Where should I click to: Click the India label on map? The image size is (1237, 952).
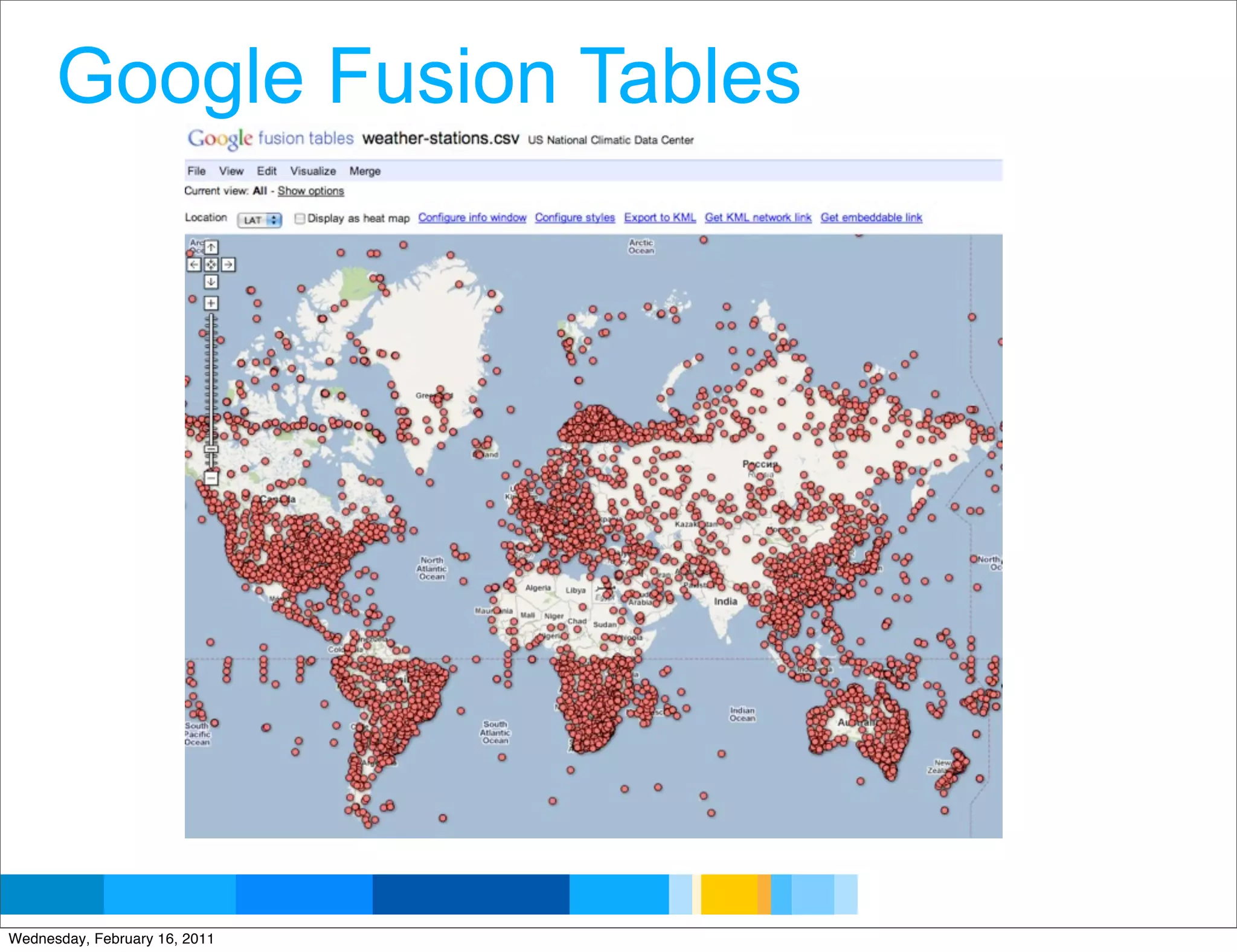pyautogui.click(x=725, y=602)
